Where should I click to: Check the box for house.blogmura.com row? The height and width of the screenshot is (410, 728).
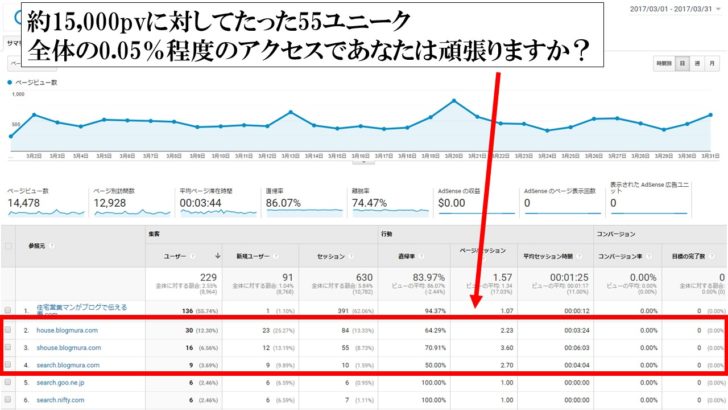8,330
